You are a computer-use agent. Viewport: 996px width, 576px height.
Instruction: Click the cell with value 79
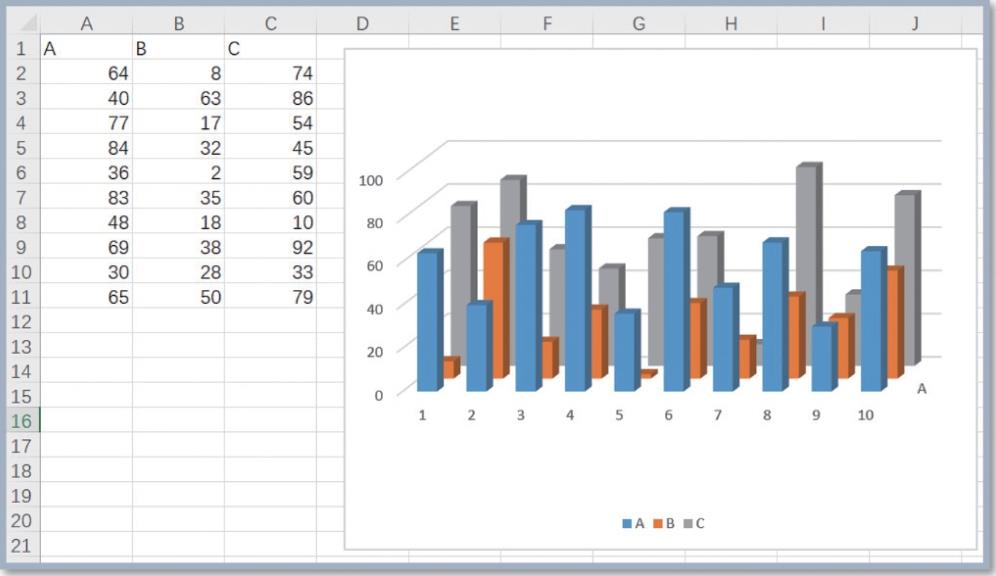point(271,297)
